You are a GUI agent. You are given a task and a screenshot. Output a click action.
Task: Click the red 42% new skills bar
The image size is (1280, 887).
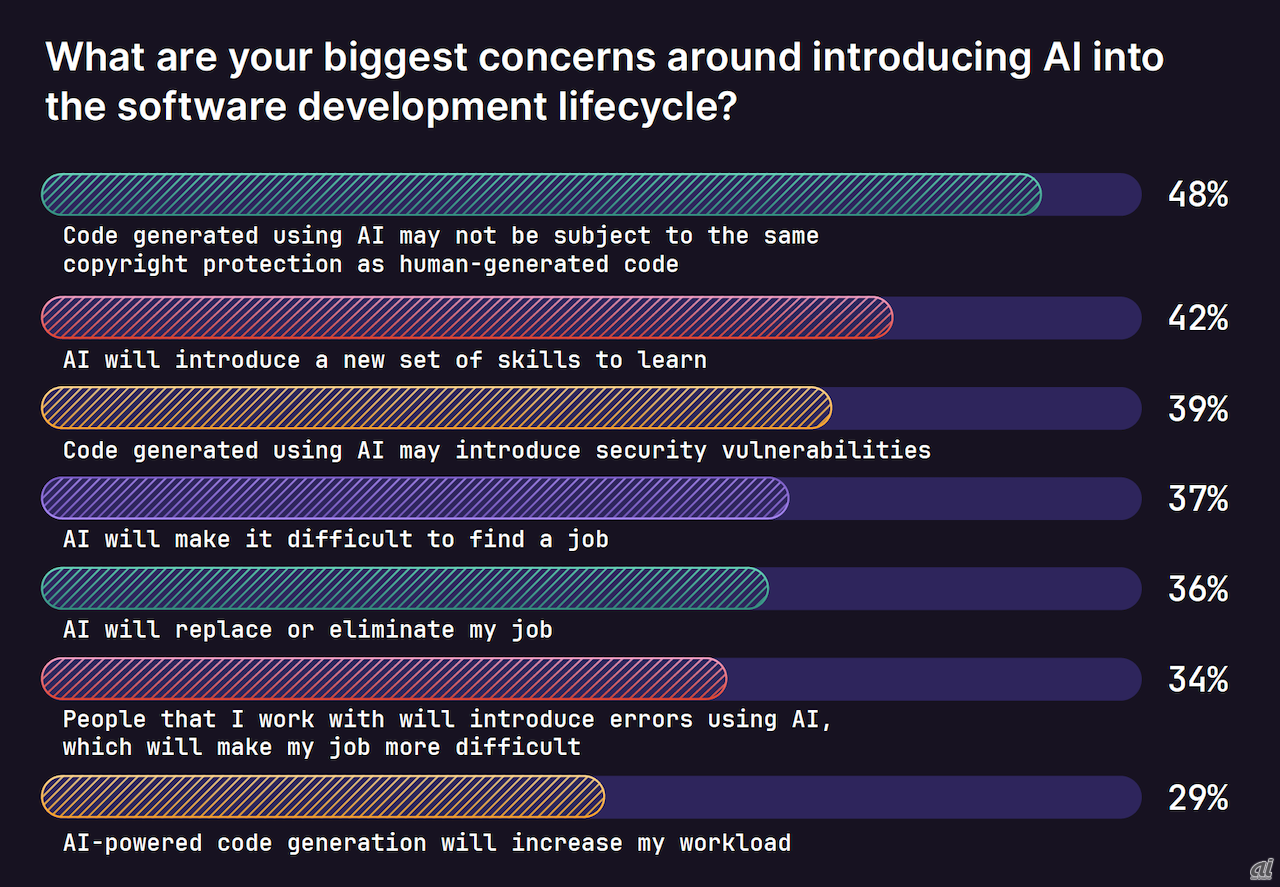467,318
